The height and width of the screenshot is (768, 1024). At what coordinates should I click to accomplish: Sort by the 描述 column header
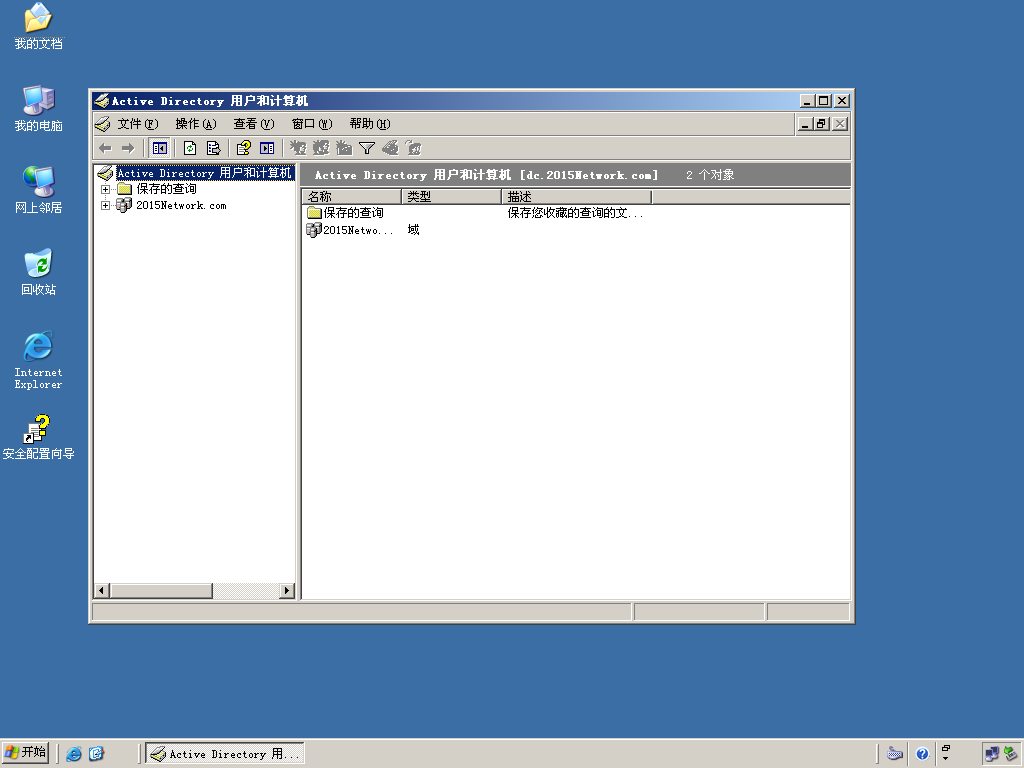tap(577, 197)
